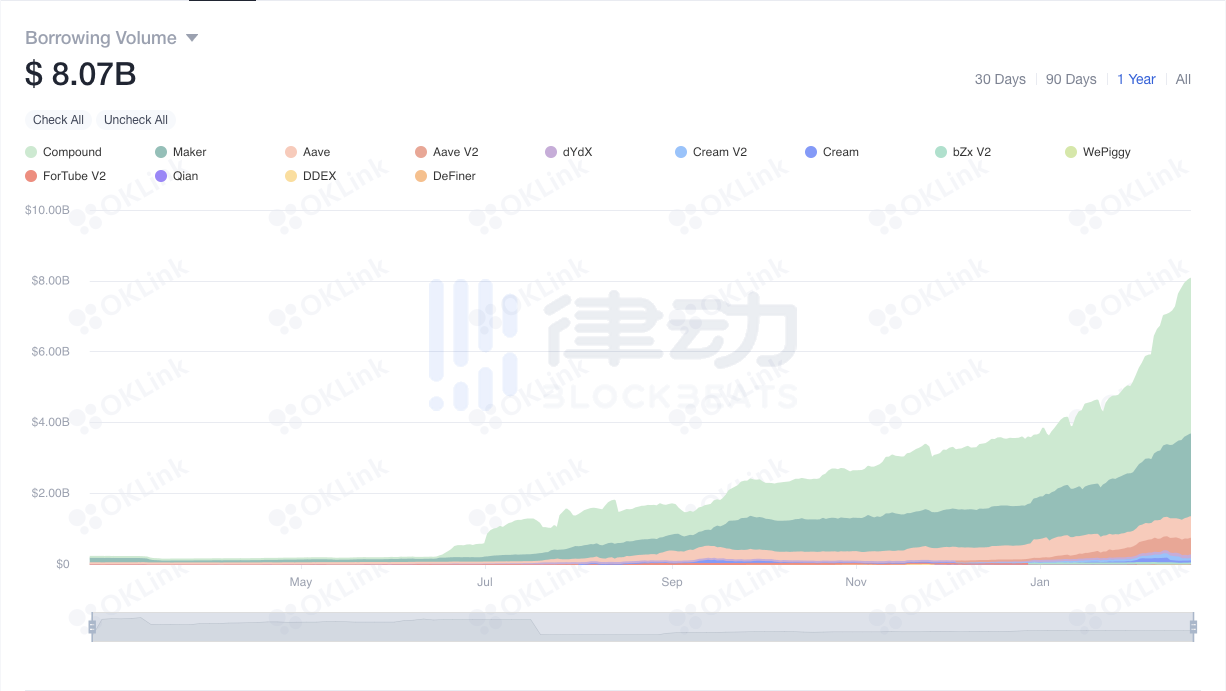1226x691 pixels.
Task: Click the Qian legend dot
Action: click(x=161, y=176)
